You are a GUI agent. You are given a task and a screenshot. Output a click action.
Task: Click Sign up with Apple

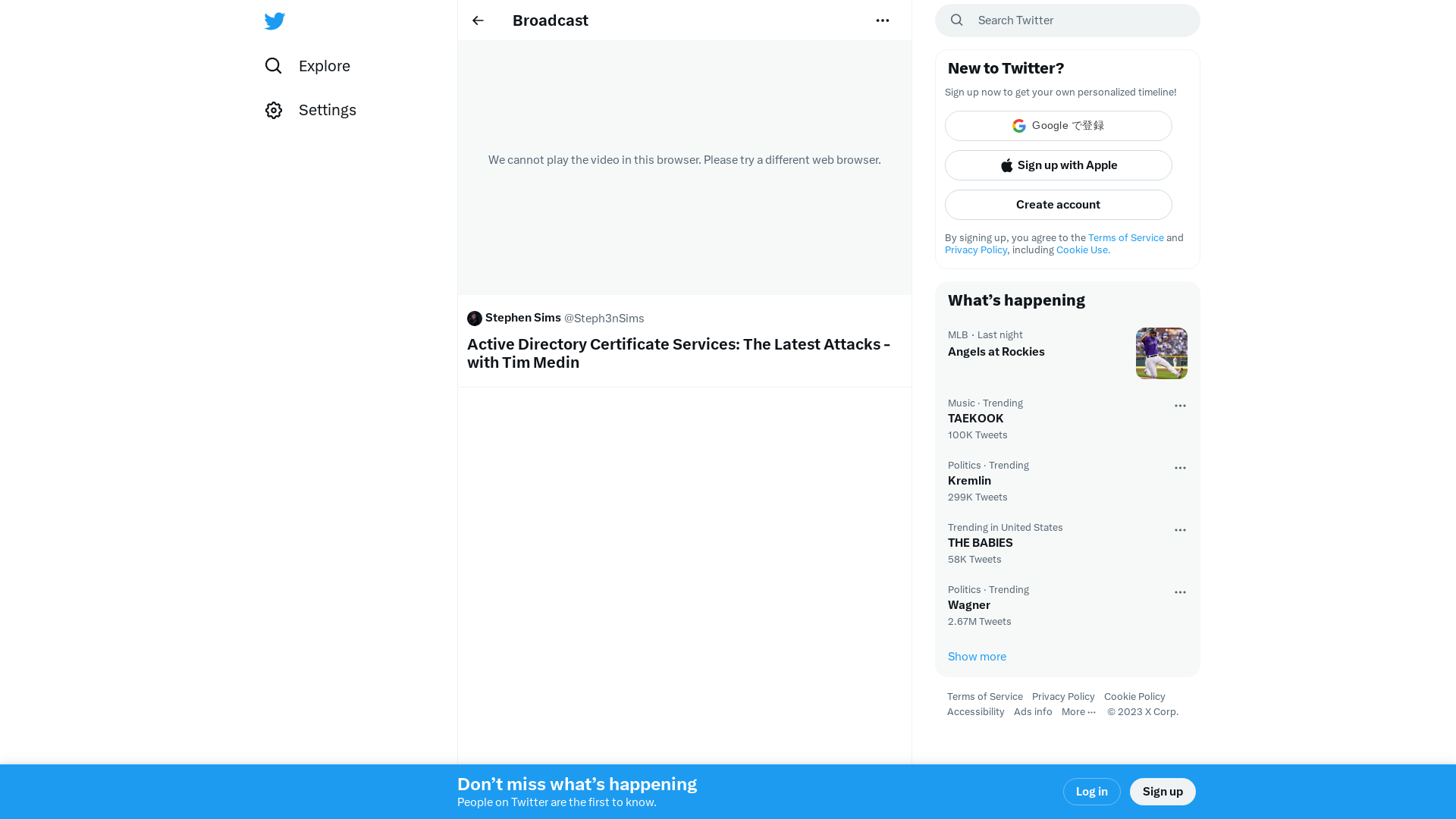point(1059,165)
